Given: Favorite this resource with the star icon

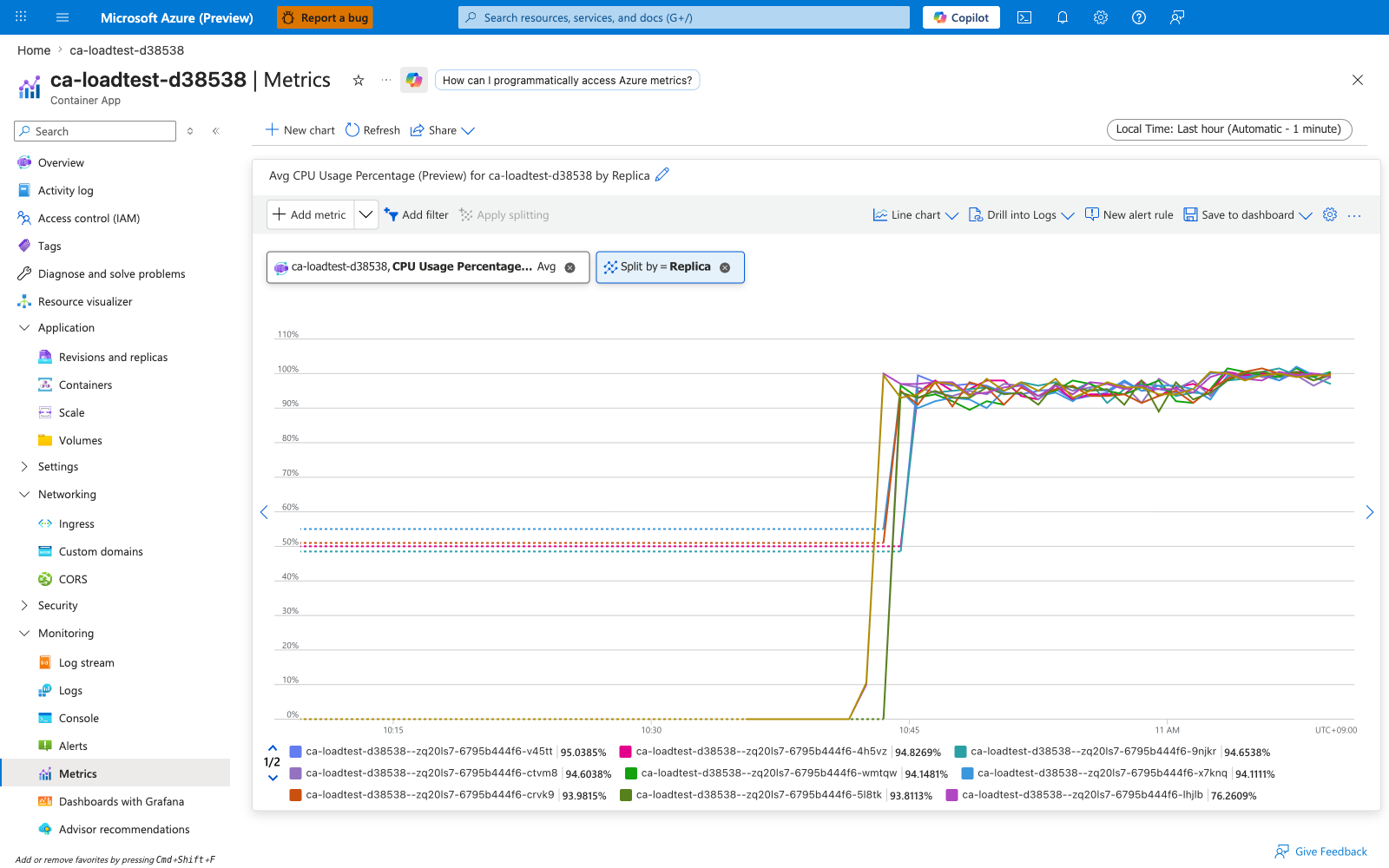Looking at the screenshot, I should pos(359,80).
